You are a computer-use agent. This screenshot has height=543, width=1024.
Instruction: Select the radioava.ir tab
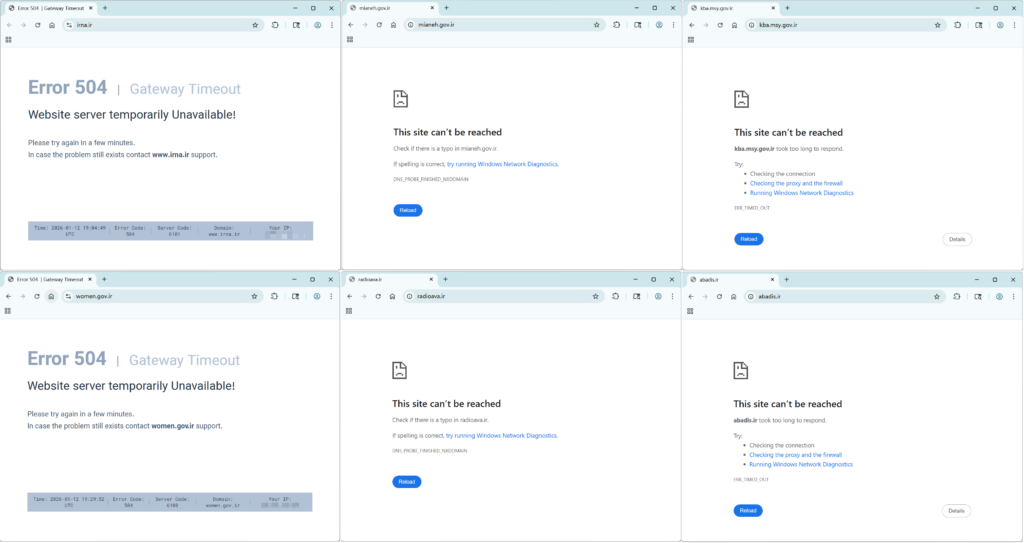coord(385,279)
